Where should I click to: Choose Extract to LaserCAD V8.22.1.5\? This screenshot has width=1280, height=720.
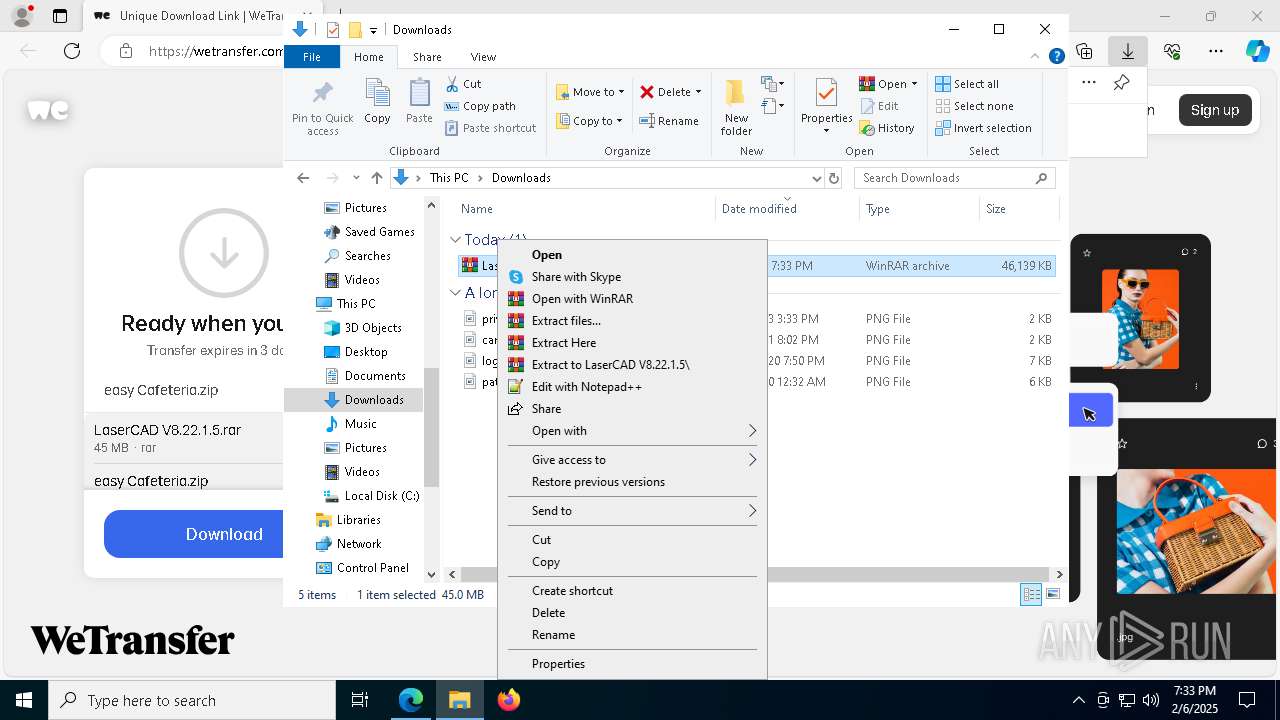[632, 365]
